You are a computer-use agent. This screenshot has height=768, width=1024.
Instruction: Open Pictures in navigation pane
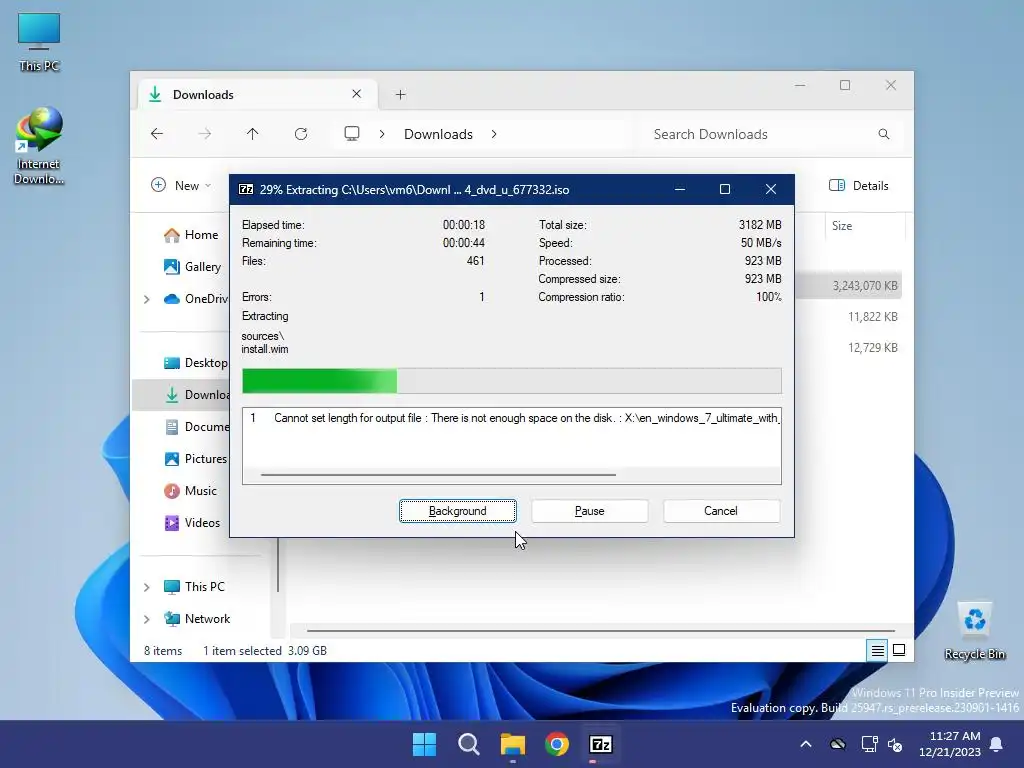[195, 458]
